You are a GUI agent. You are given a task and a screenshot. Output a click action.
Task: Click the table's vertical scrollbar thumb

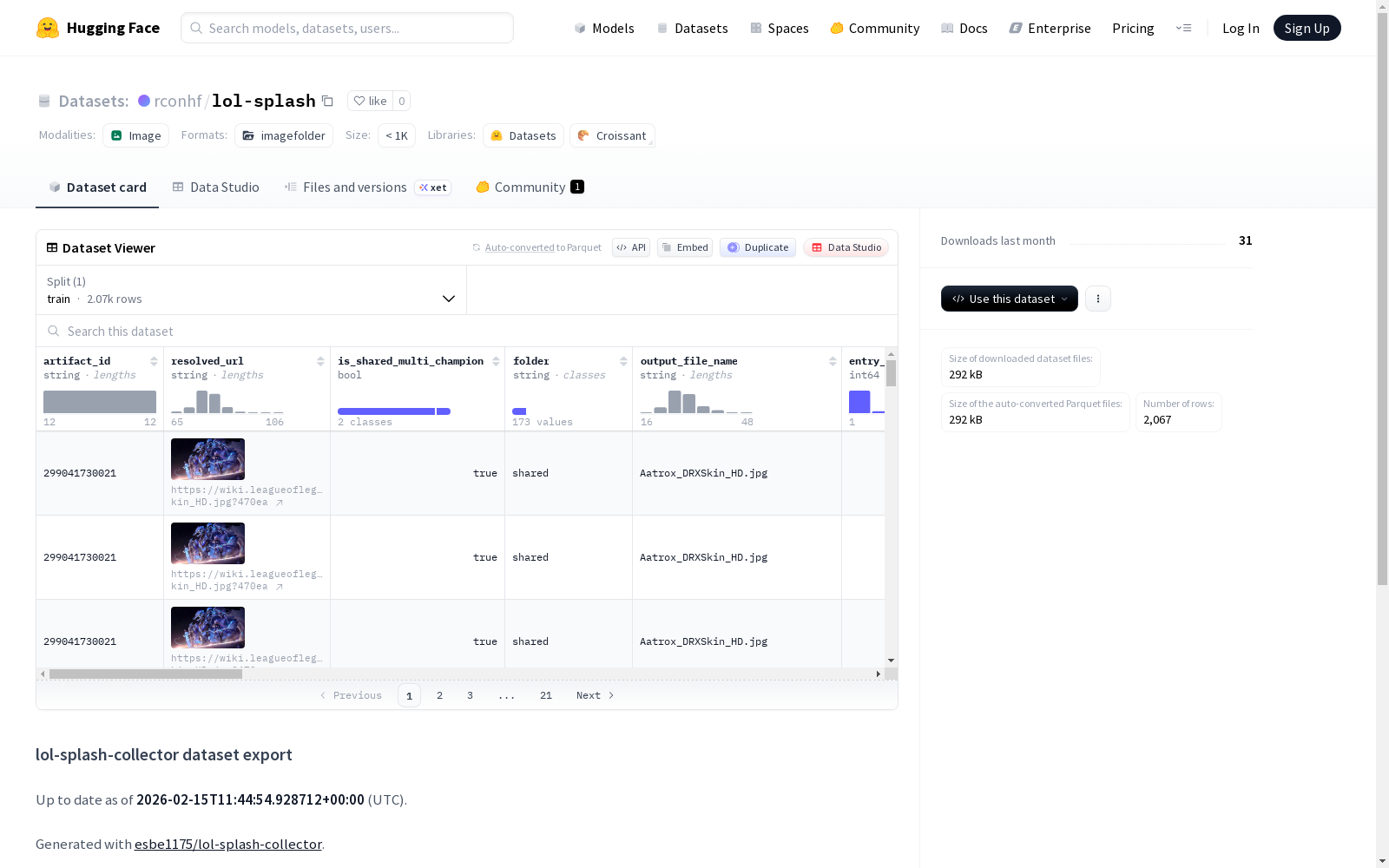click(x=891, y=373)
